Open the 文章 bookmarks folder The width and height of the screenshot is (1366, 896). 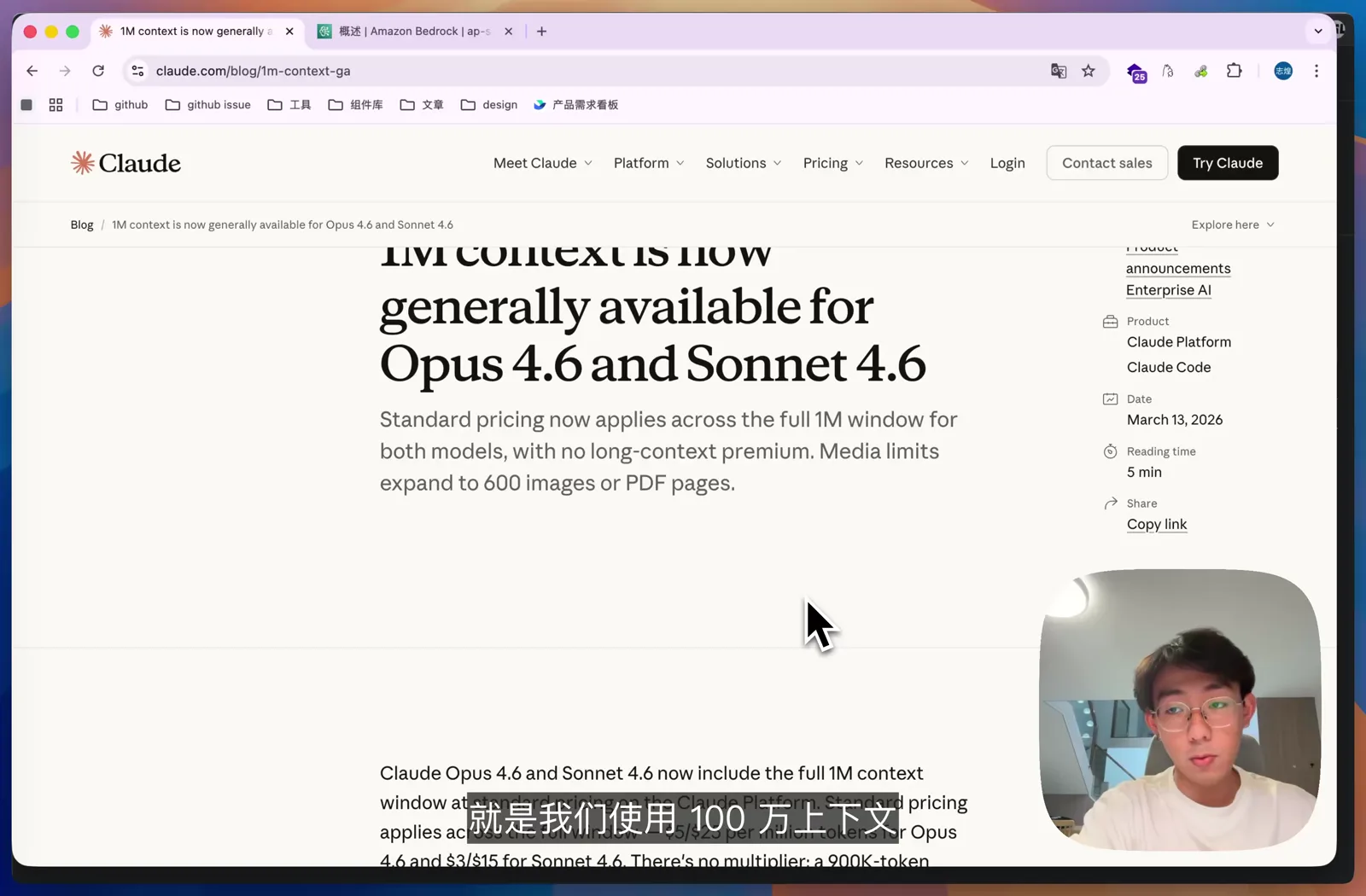422,105
